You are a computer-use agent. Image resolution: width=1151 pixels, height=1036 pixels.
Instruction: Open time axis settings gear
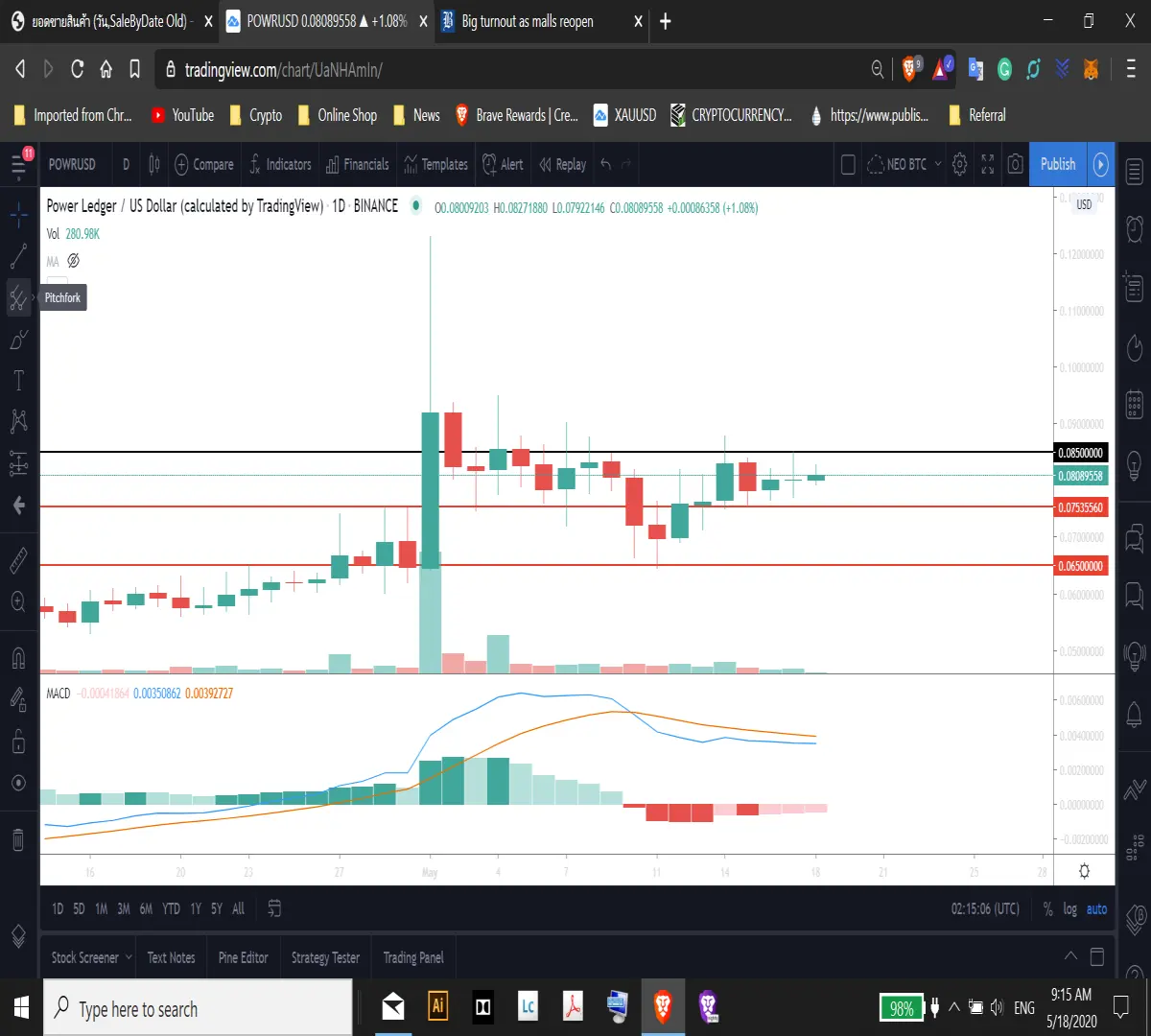click(1084, 871)
